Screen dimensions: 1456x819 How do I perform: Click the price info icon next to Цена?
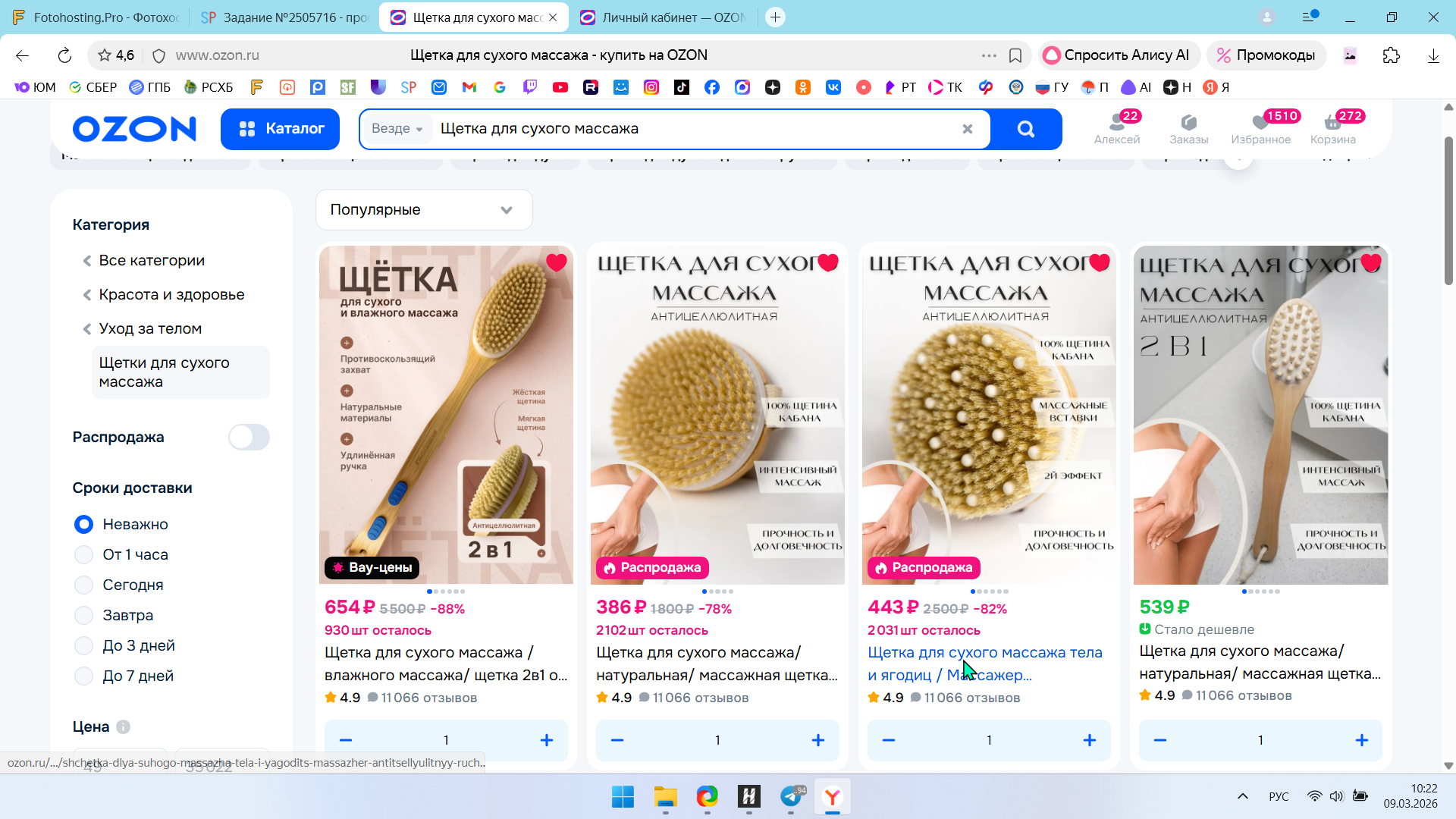pyautogui.click(x=123, y=726)
